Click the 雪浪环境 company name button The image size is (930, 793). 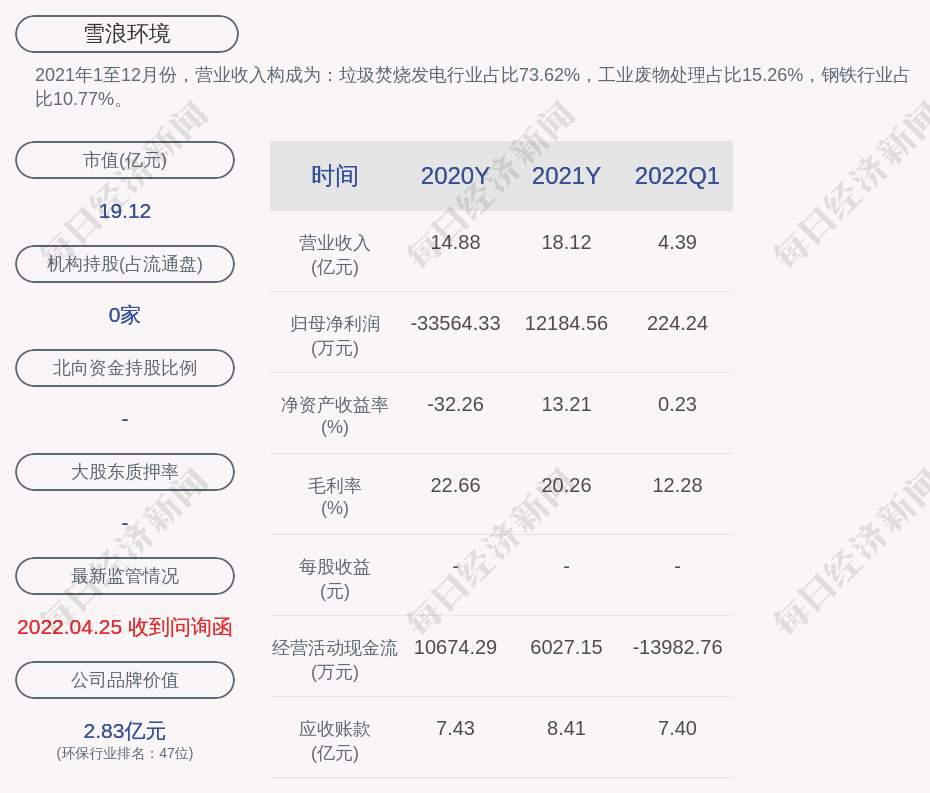tap(126, 34)
